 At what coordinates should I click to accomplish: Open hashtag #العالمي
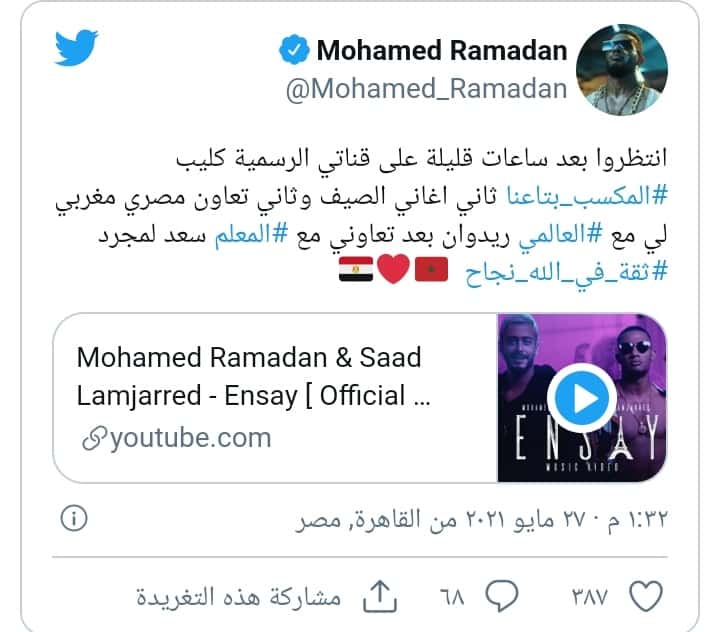560,235
